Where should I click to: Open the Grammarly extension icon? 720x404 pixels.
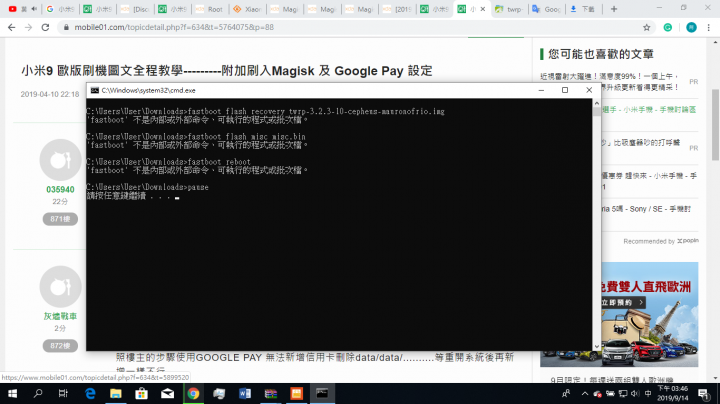[x=668, y=28]
